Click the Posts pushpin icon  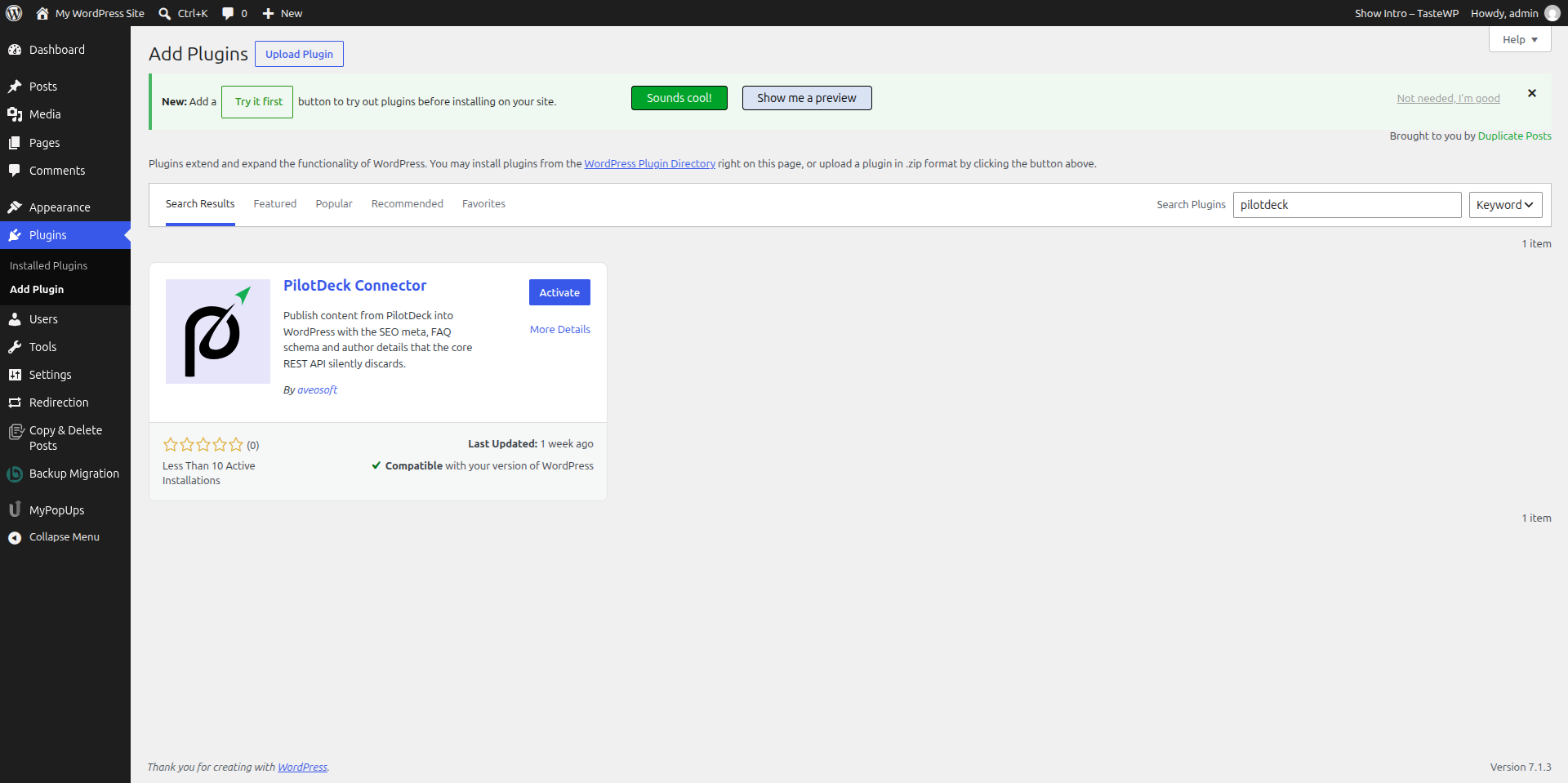click(x=15, y=87)
